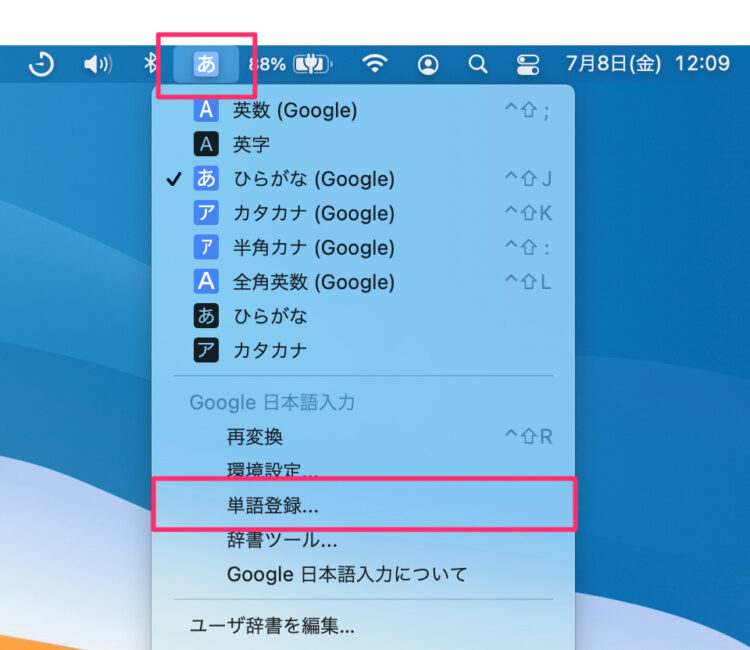Image resolution: width=750 pixels, height=650 pixels.
Task: Click 再変換 menu entry
Action: pyautogui.click(x=363, y=437)
